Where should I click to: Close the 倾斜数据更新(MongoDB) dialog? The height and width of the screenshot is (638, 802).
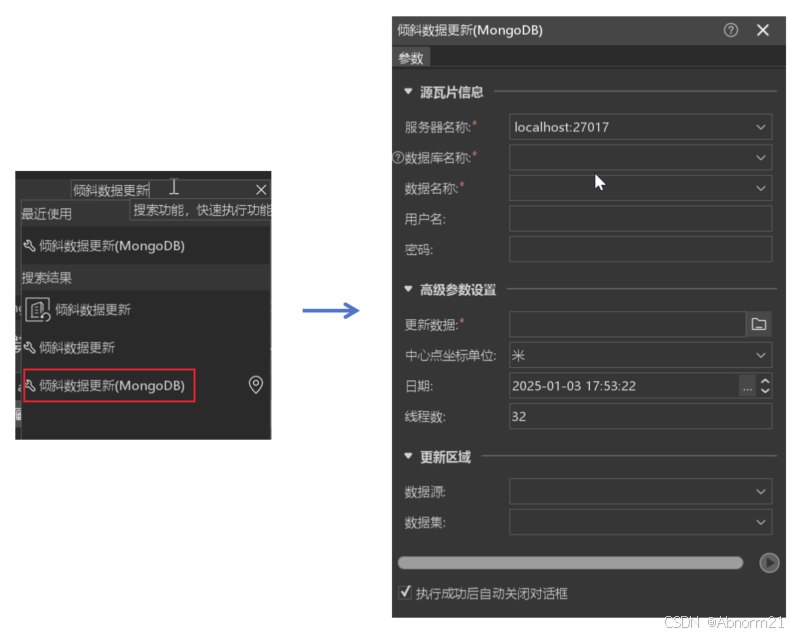(763, 30)
